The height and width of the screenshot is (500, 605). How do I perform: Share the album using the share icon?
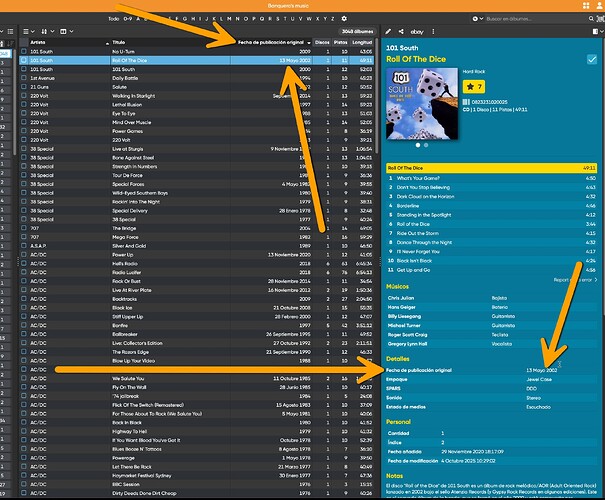pos(401,32)
